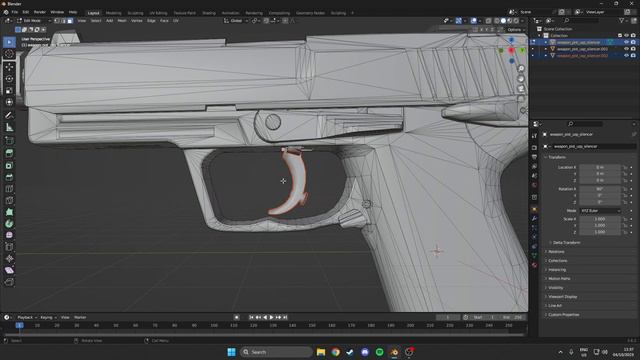Open the Edit menu in top bar
The width and height of the screenshot is (640, 360).
26,12
